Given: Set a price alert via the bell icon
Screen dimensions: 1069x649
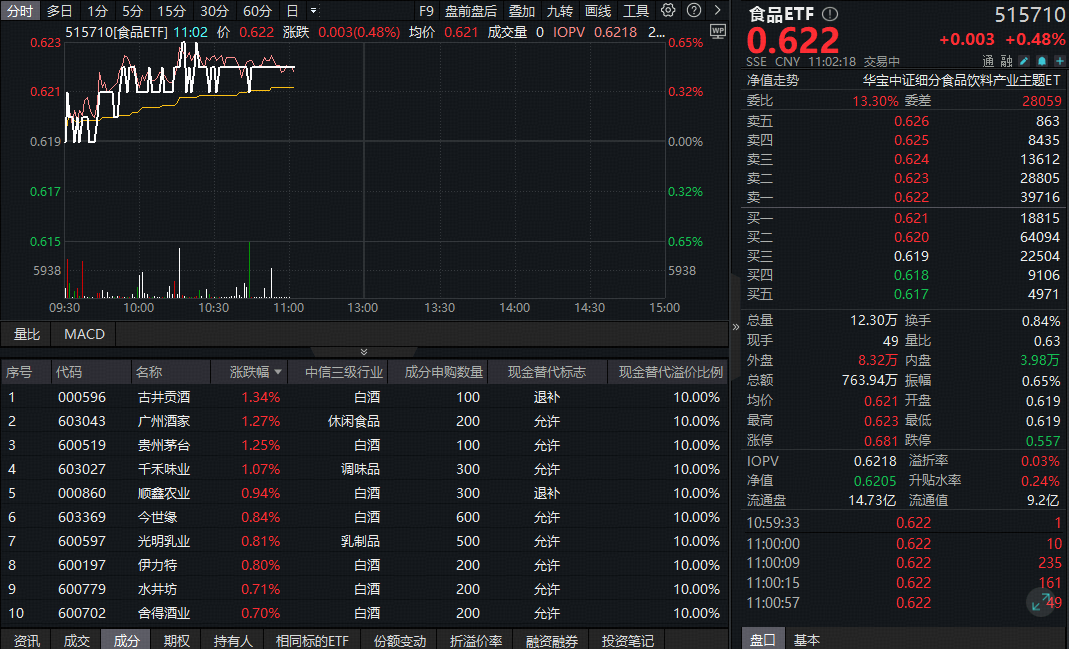Looking at the screenshot, I should (1042, 61).
